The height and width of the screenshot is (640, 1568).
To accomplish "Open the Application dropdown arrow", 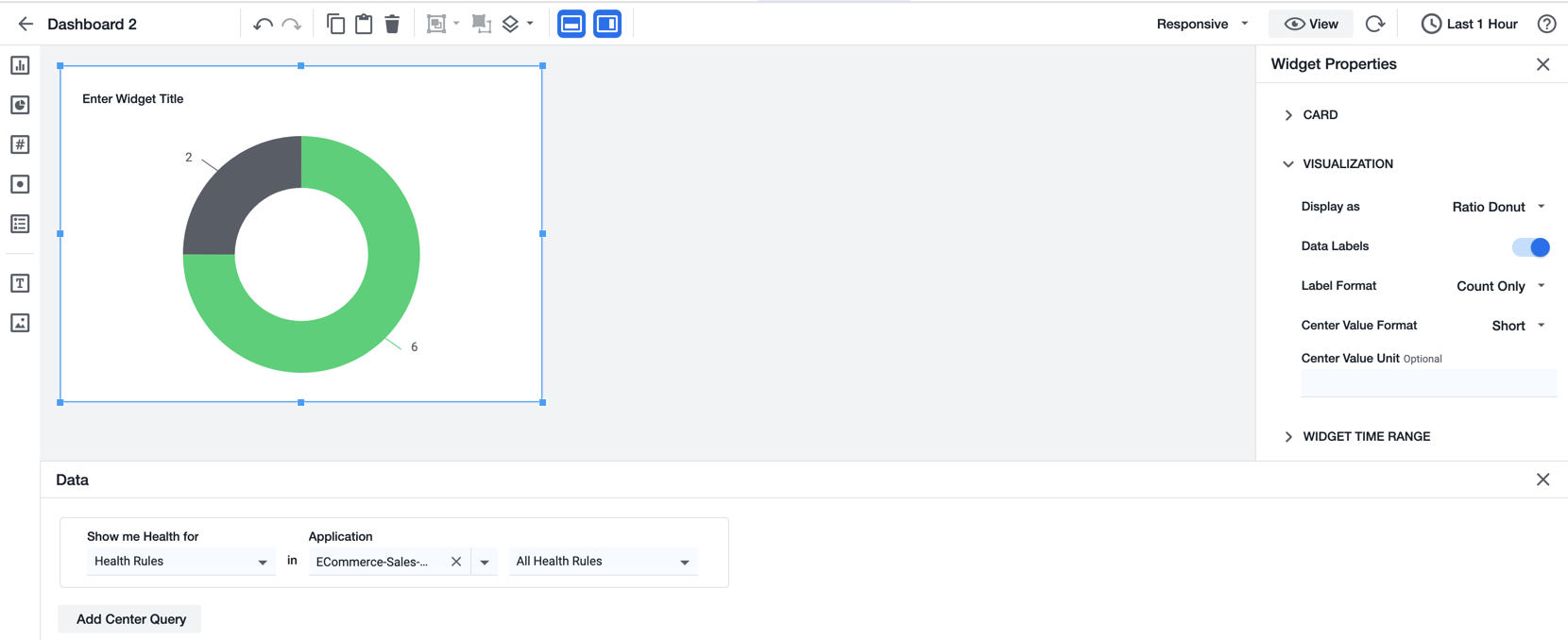I will point(485,562).
